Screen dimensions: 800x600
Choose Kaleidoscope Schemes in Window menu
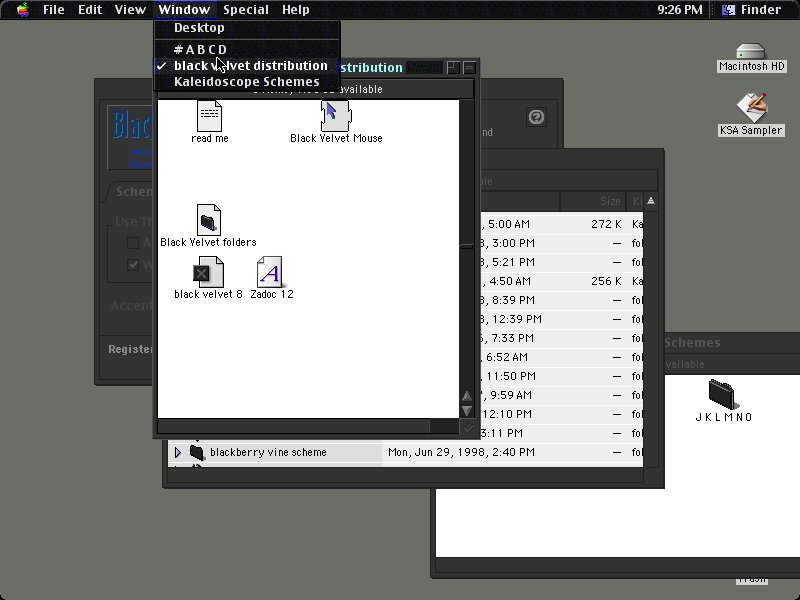click(x=247, y=82)
